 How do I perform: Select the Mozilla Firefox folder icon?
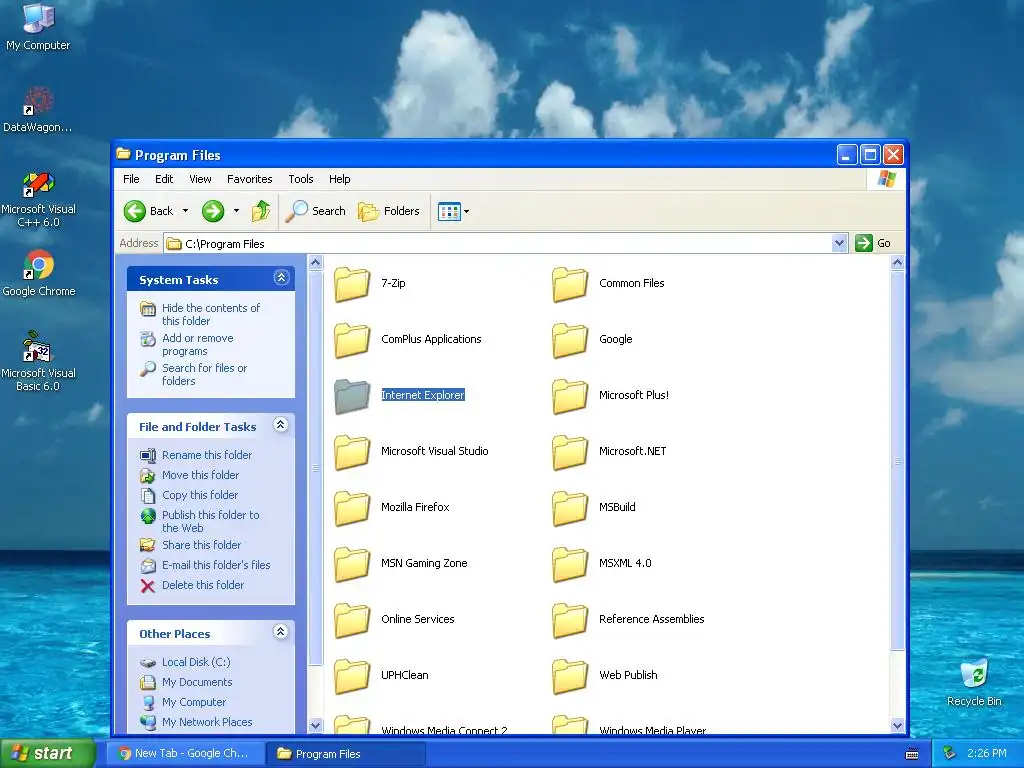tap(352, 509)
